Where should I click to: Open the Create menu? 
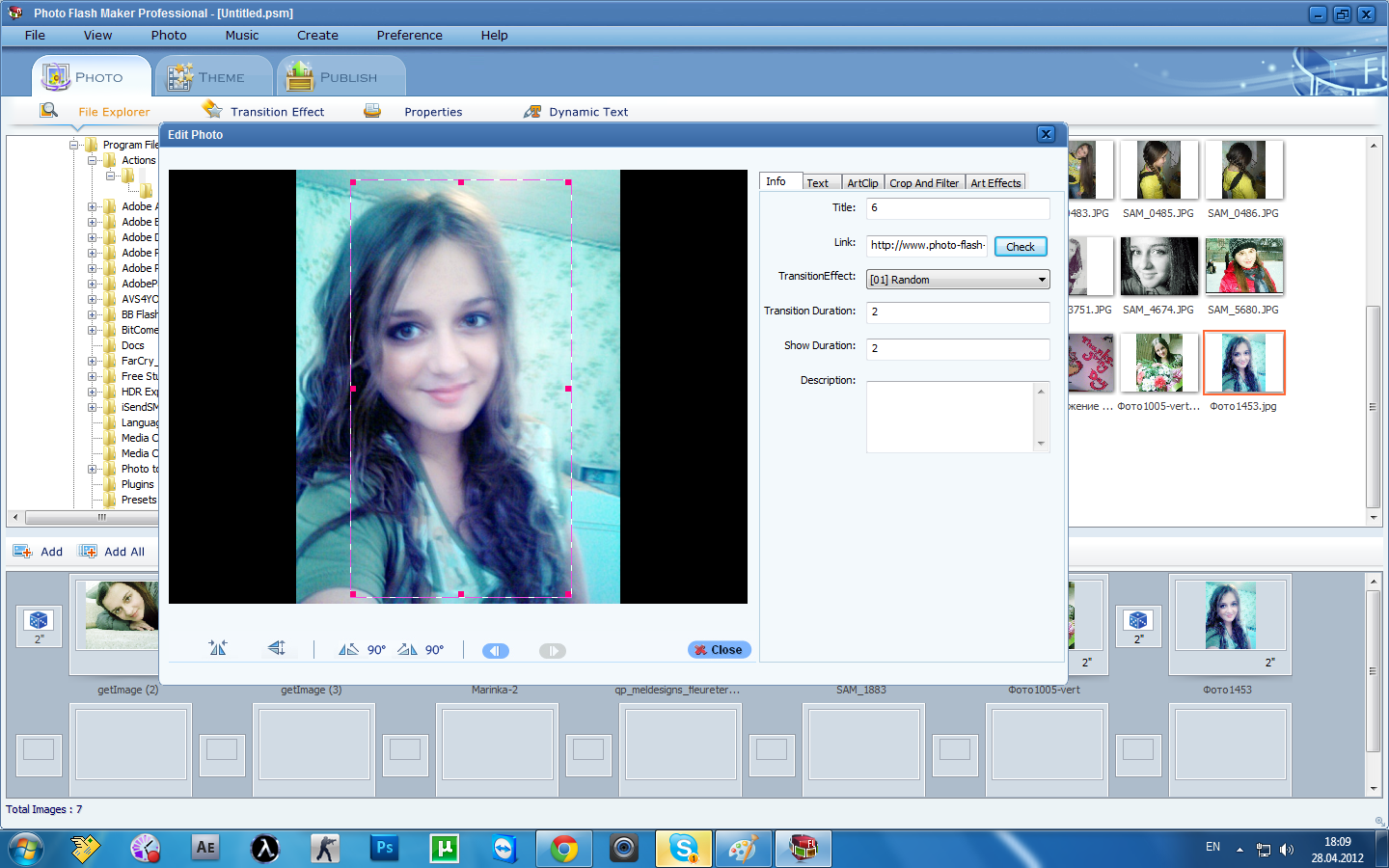(x=317, y=36)
